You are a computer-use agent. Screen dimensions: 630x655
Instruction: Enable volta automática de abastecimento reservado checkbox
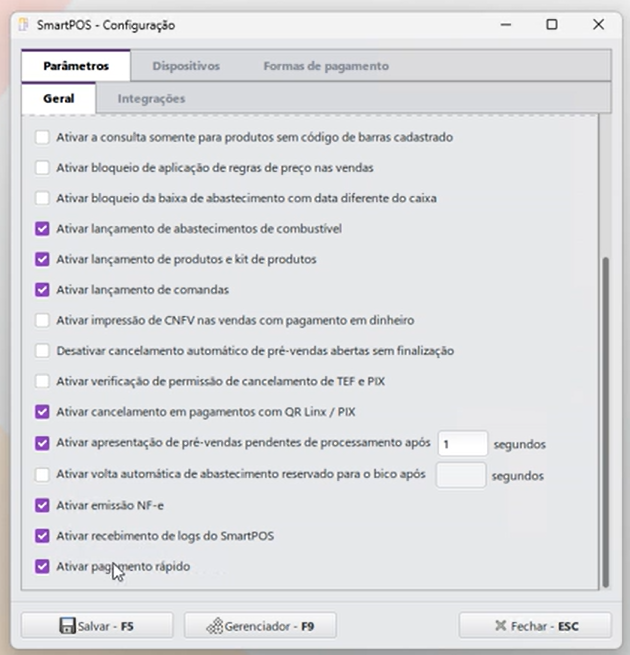click(42, 475)
